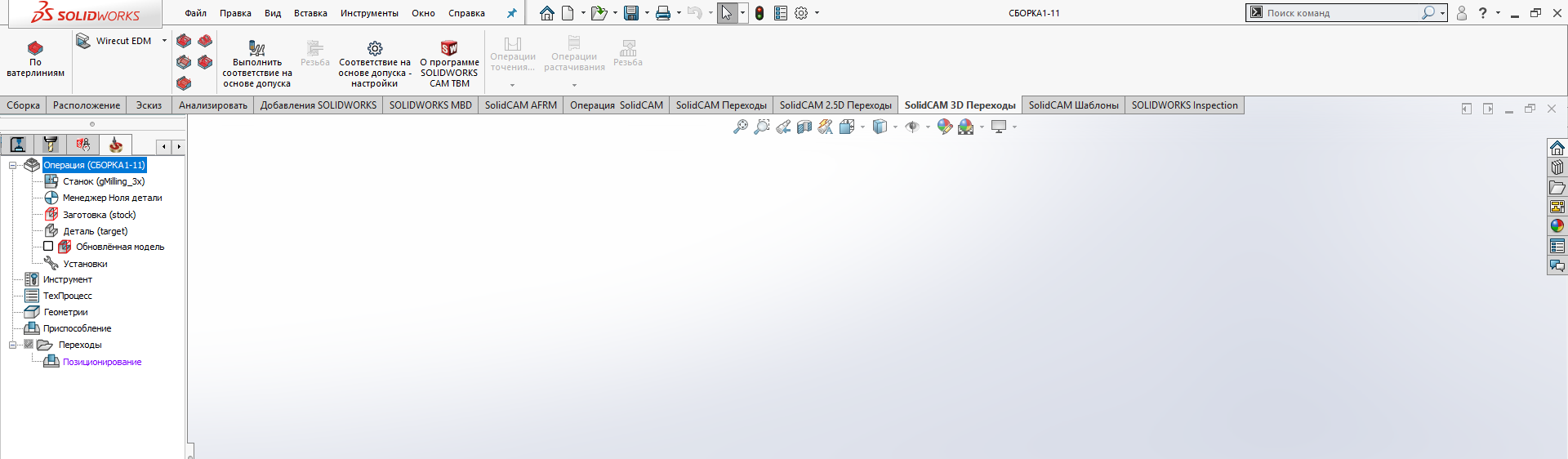This screenshot has width=1568, height=459.
Task: Click the View Settings monitor icon
Action: [x=999, y=127]
